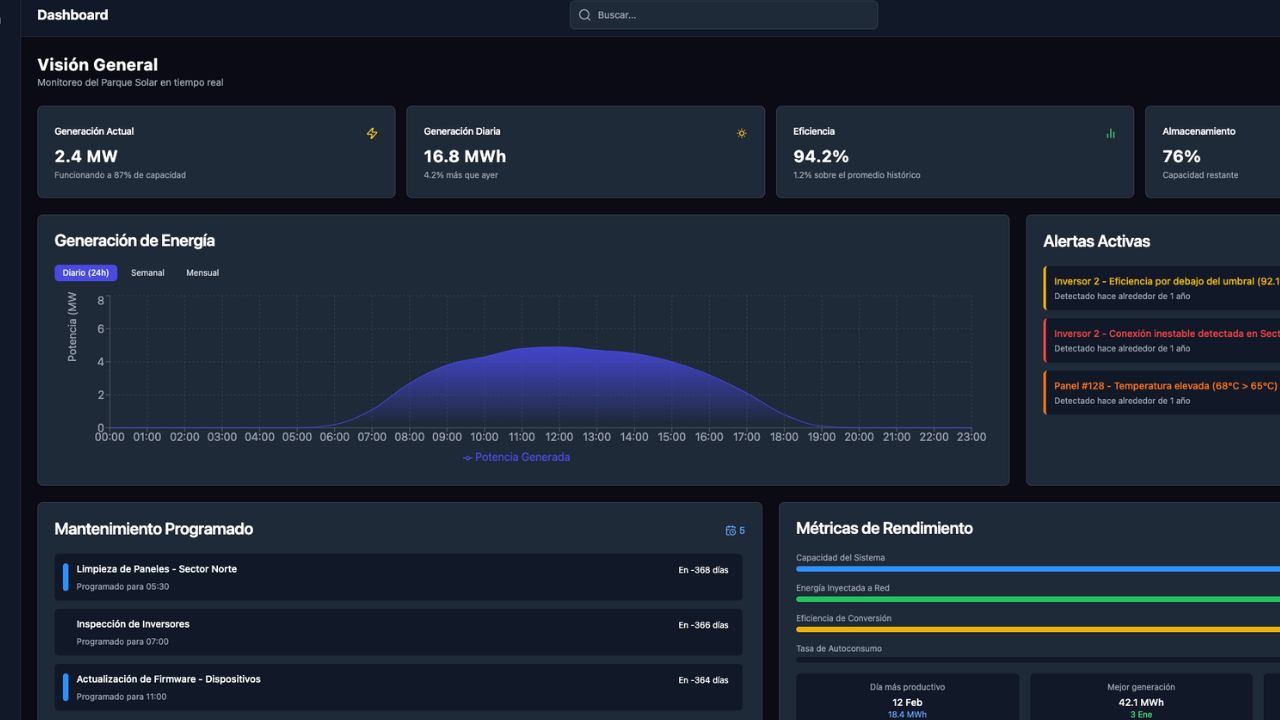The width and height of the screenshot is (1280, 720).
Task: Open the Inversor 2 Eficiencia por debajo alert
Action: point(1161,288)
